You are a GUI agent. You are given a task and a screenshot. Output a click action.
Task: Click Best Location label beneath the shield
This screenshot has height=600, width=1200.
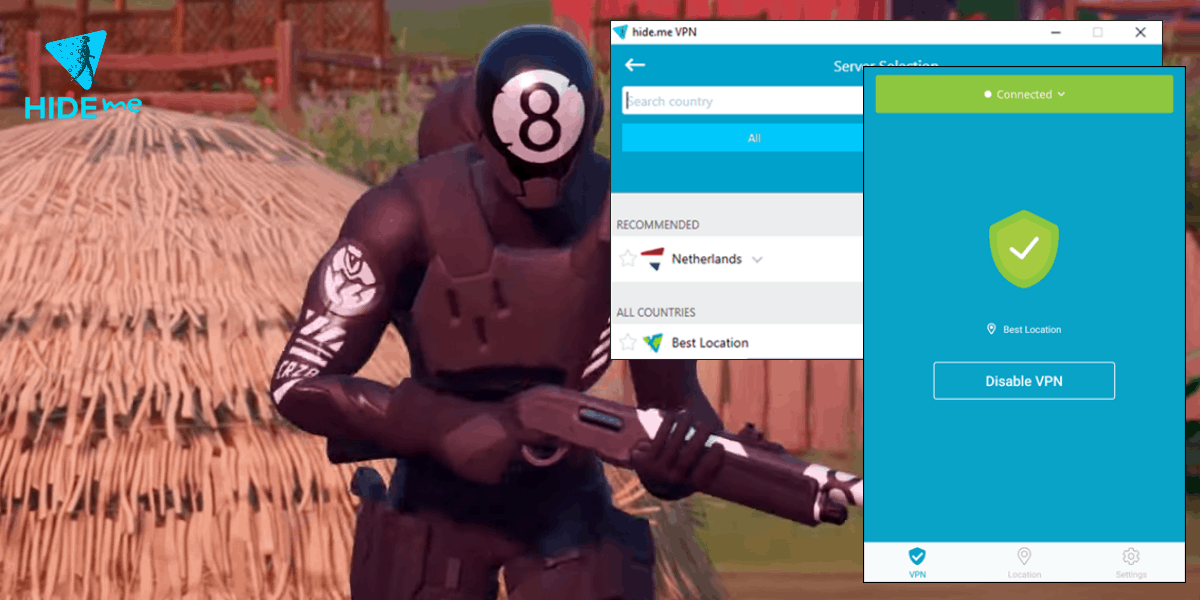tap(1032, 330)
